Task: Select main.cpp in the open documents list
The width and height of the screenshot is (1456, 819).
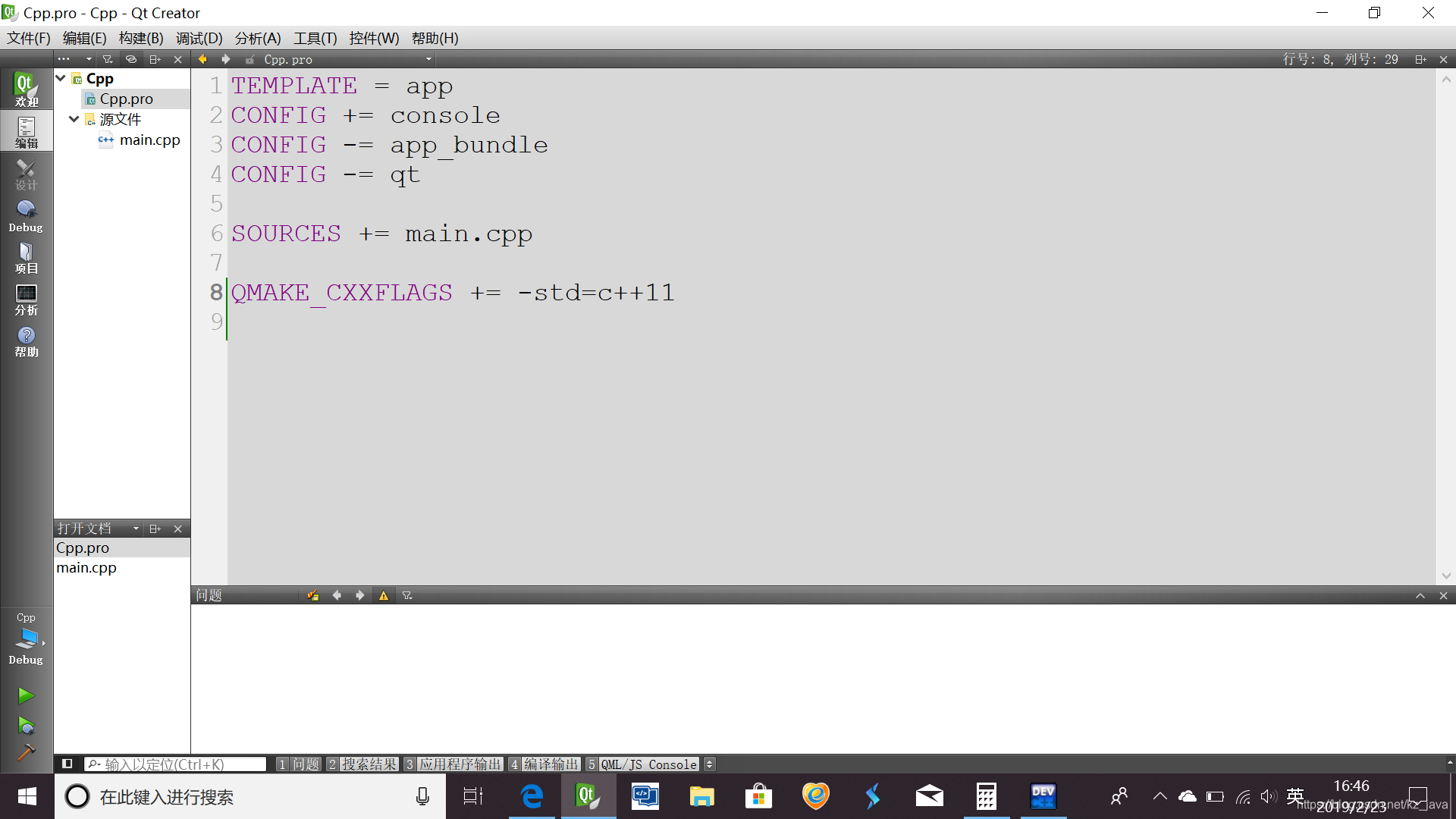Action: 86,567
